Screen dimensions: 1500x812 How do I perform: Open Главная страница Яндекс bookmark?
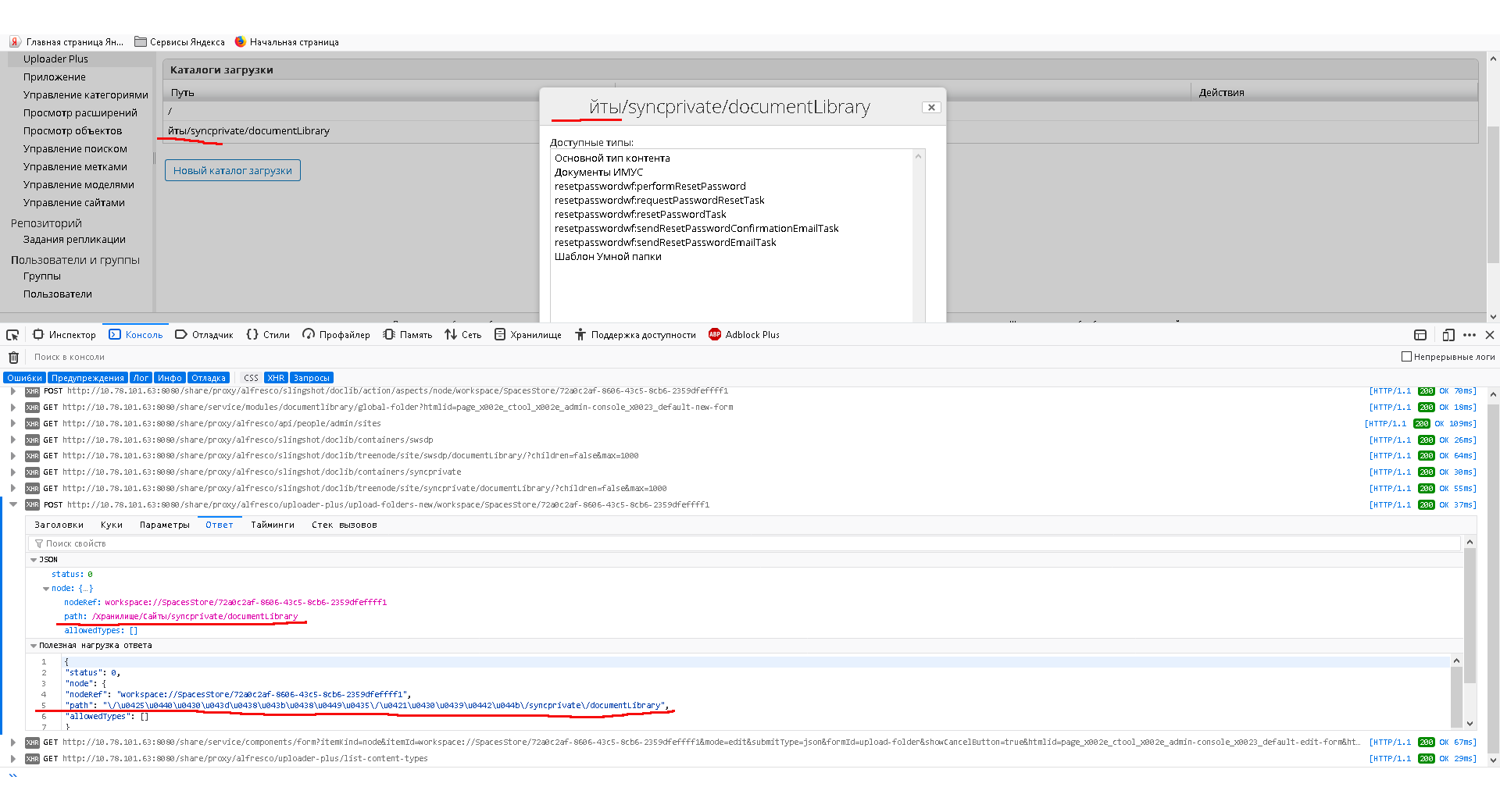coord(66,42)
